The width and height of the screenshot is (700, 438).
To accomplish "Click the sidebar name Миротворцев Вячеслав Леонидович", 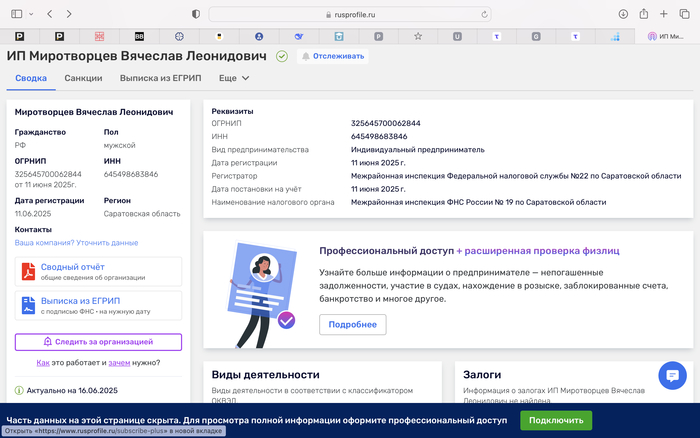I will point(94,112).
